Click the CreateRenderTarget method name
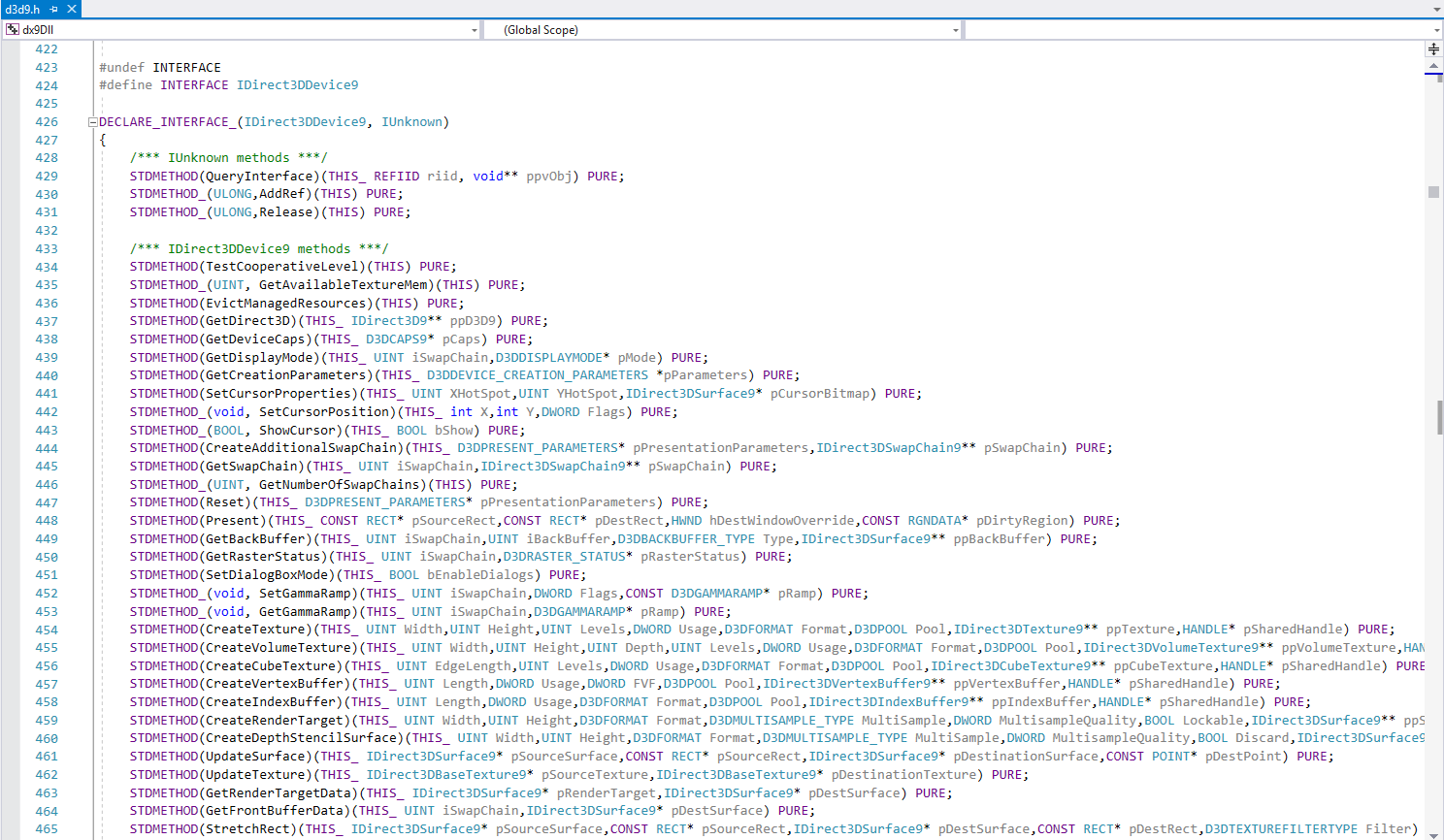 pyautogui.click(x=275, y=721)
